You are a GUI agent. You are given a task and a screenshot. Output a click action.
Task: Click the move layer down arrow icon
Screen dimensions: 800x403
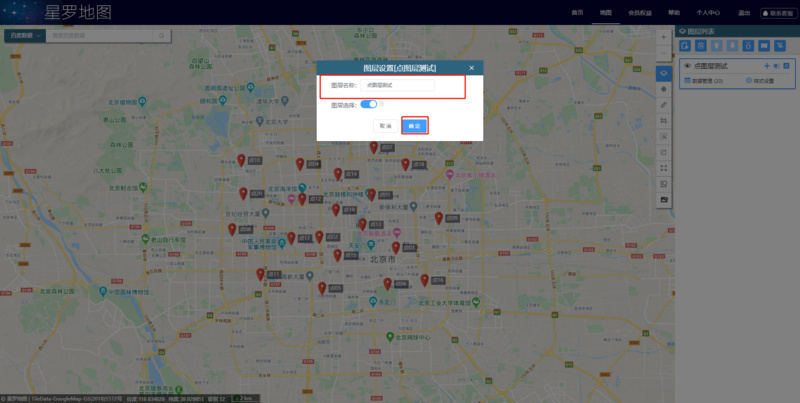[x=733, y=46]
